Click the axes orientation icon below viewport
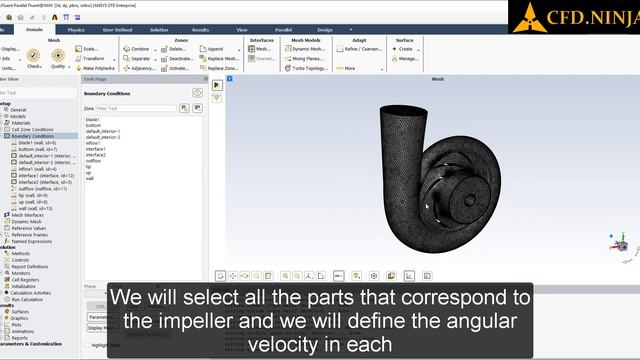This screenshot has width=640, height=360. click(309, 276)
